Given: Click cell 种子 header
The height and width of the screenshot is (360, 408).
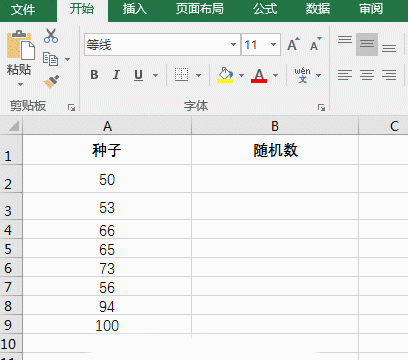Looking at the screenshot, I should (x=107, y=150).
